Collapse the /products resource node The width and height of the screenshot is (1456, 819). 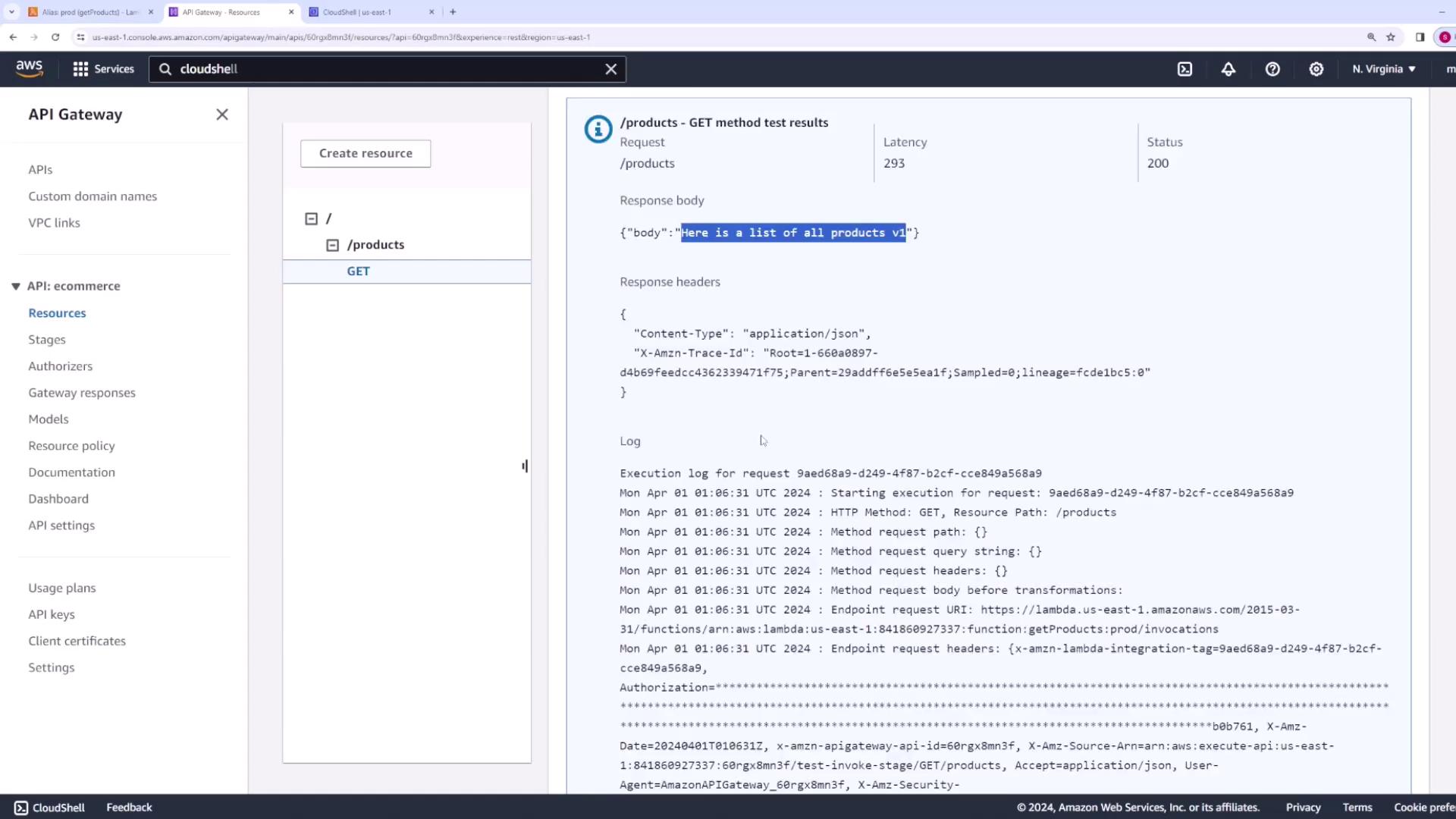(x=332, y=245)
